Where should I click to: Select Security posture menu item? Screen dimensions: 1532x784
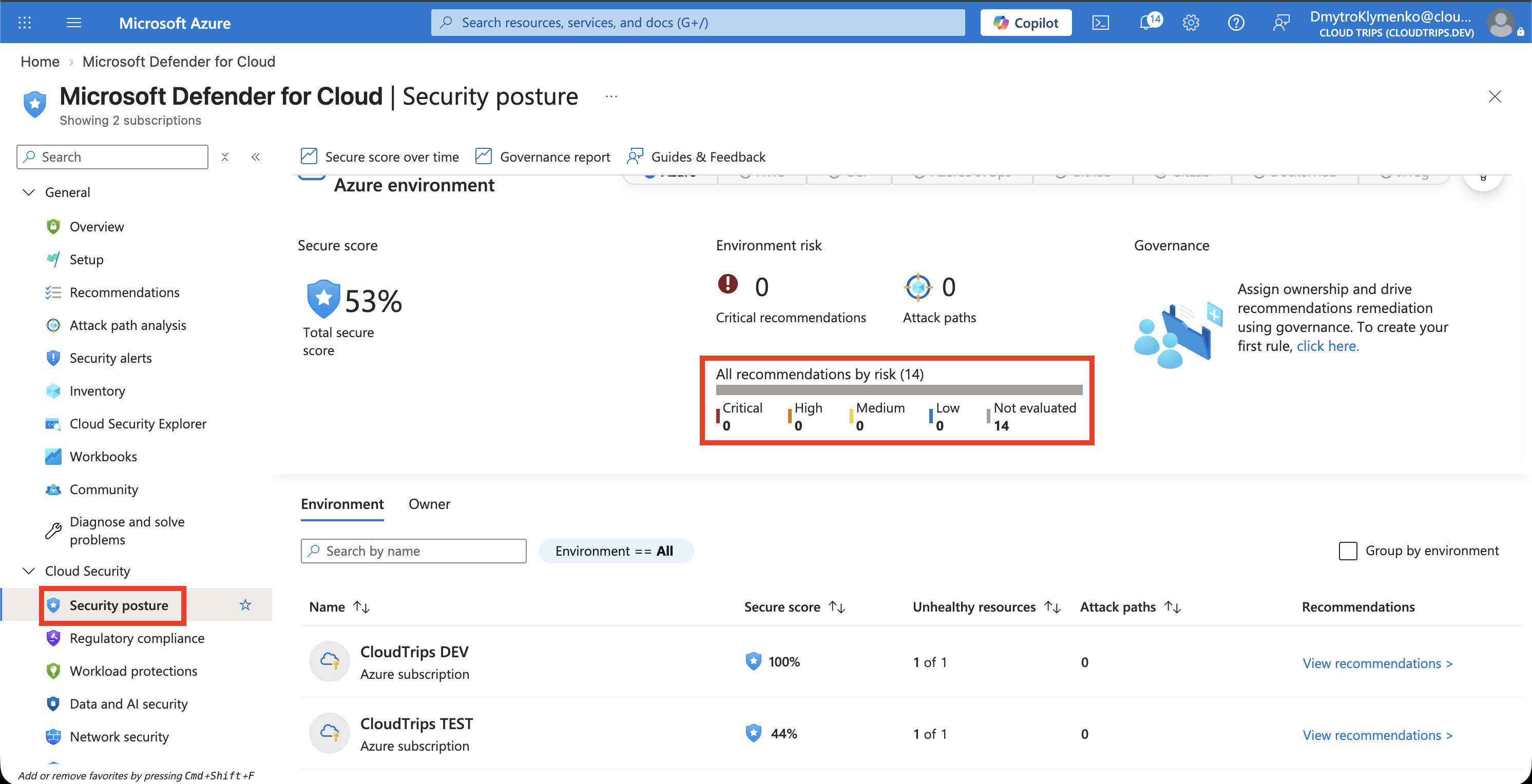pyautogui.click(x=119, y=605)
